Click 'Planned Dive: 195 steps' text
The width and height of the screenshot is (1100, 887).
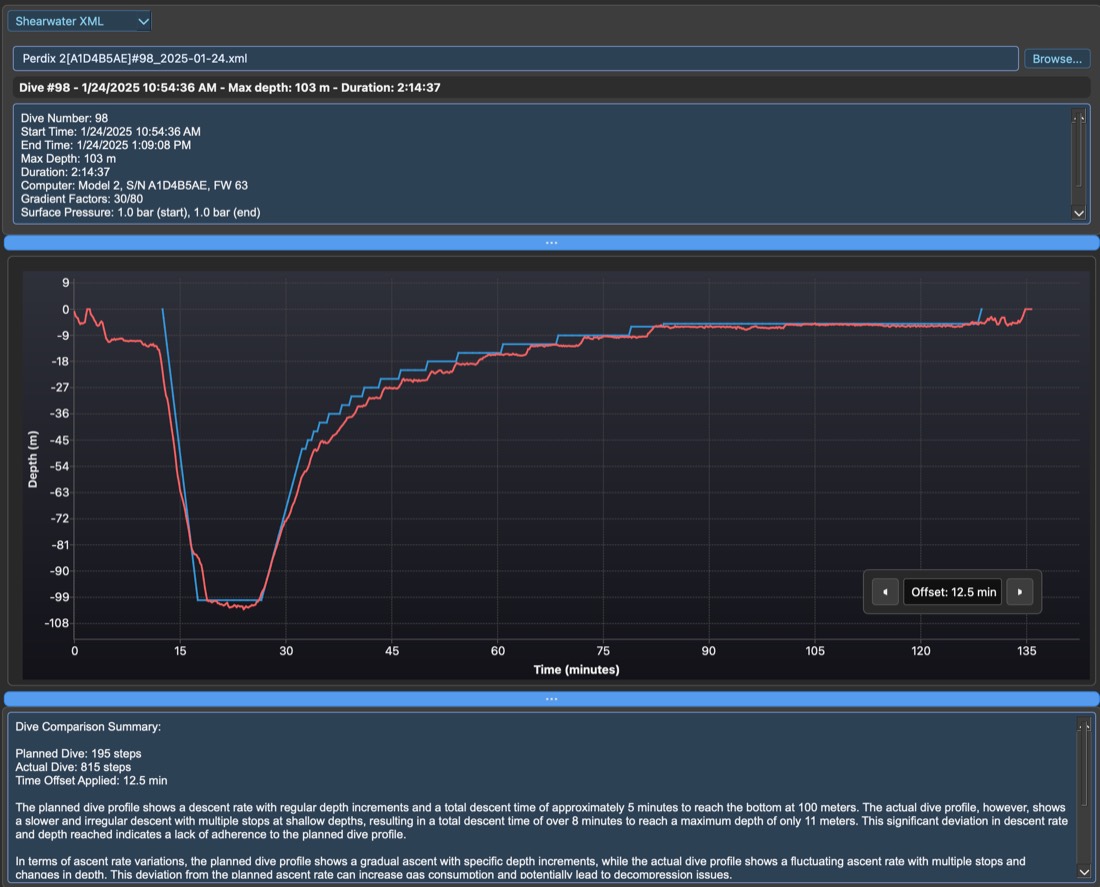tap(79, 754)
